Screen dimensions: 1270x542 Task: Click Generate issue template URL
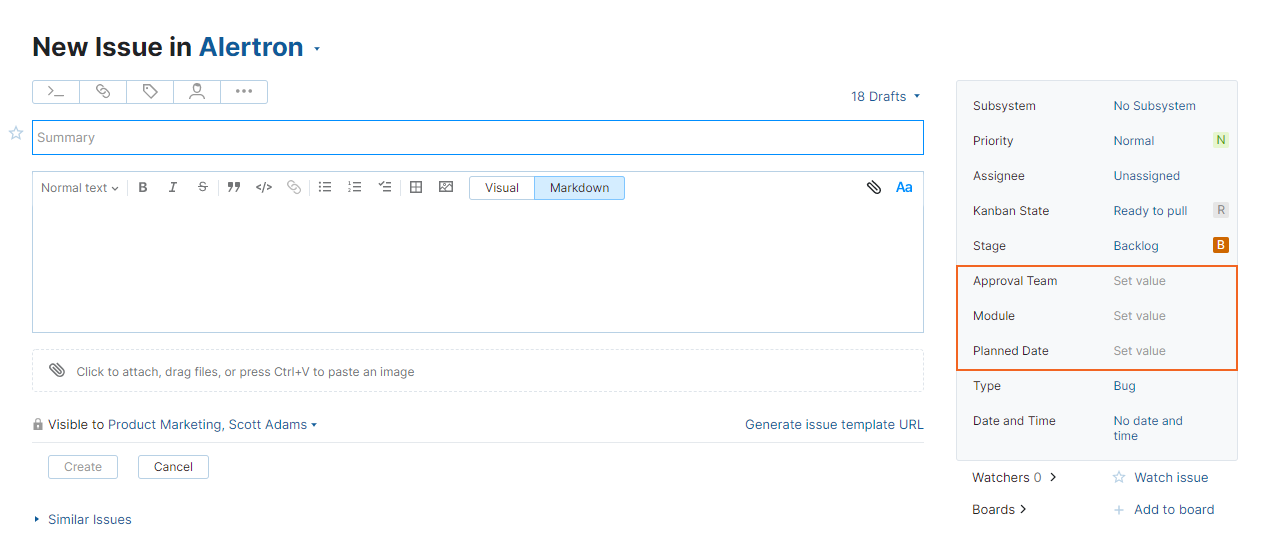[x=834, y=425]
